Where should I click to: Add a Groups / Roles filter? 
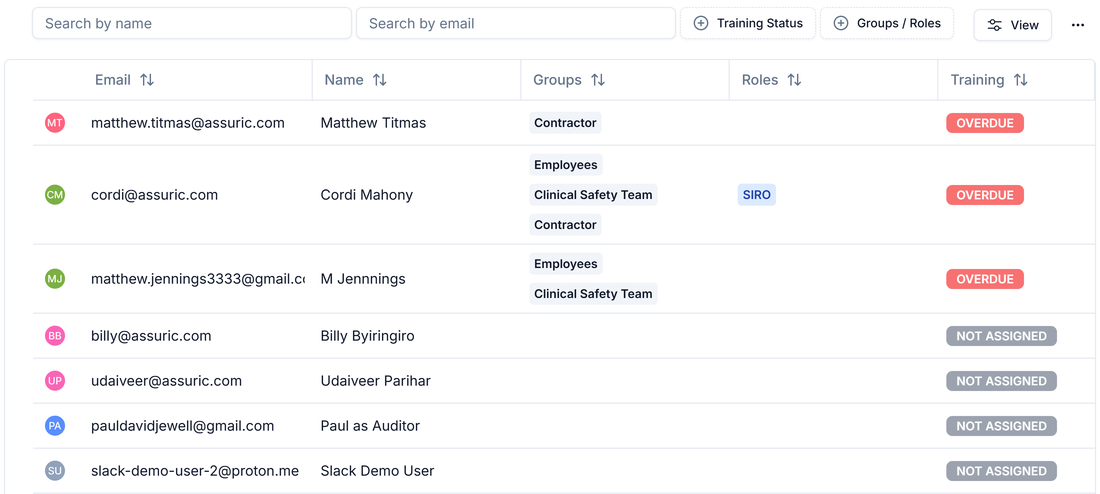click(887, 23)
